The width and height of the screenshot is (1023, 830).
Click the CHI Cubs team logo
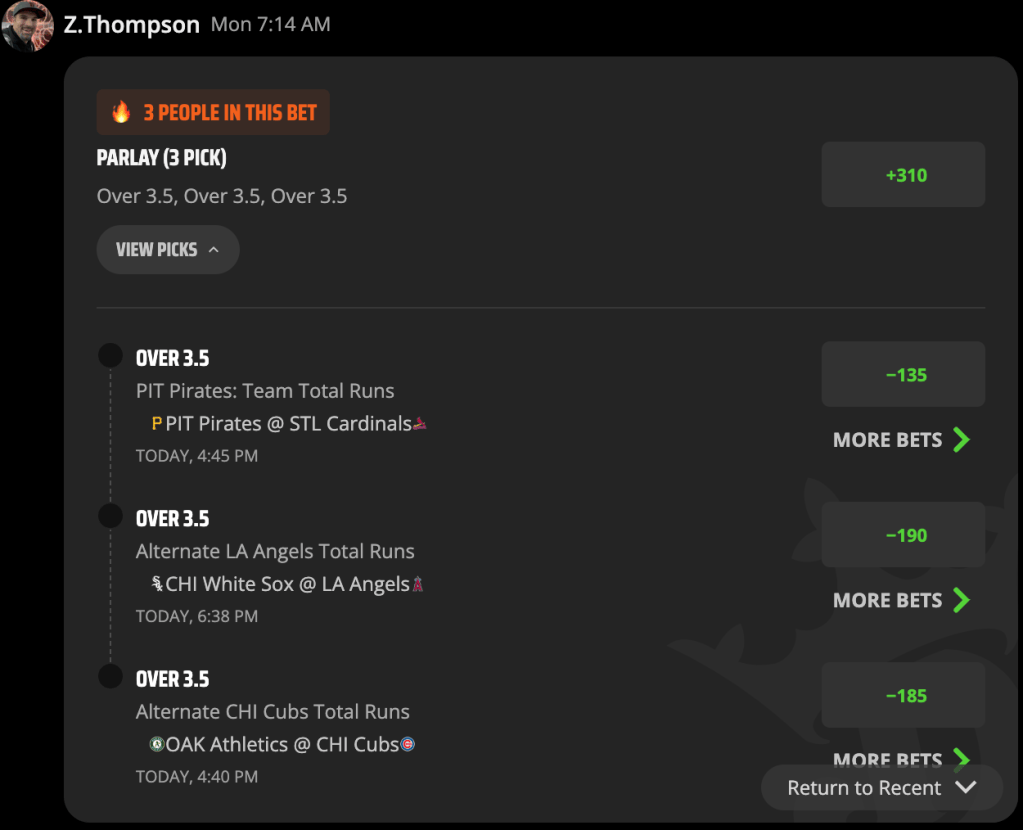point(407,744)
